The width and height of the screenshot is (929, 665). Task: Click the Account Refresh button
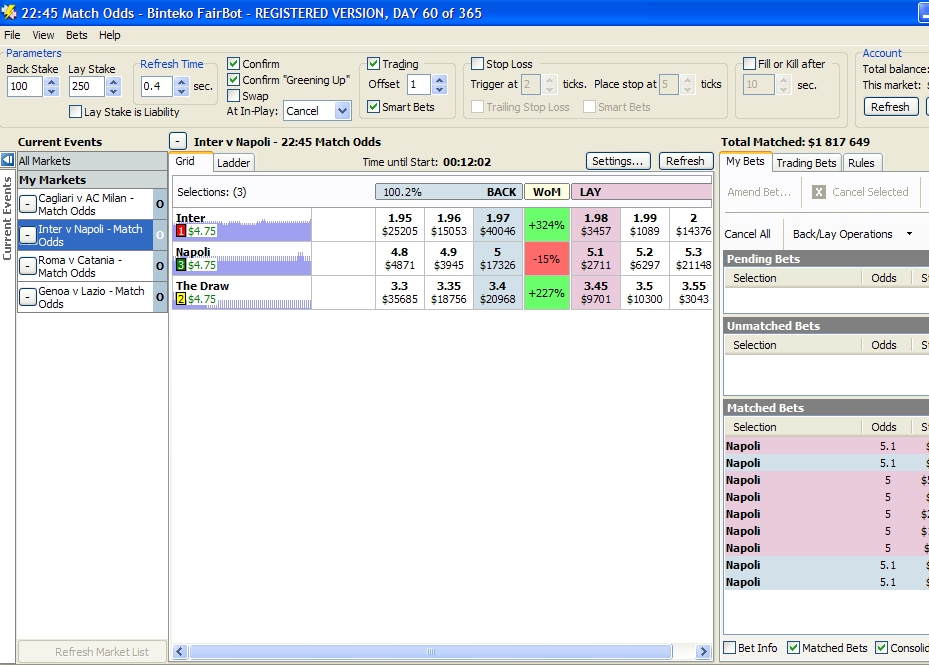(890, 107)
